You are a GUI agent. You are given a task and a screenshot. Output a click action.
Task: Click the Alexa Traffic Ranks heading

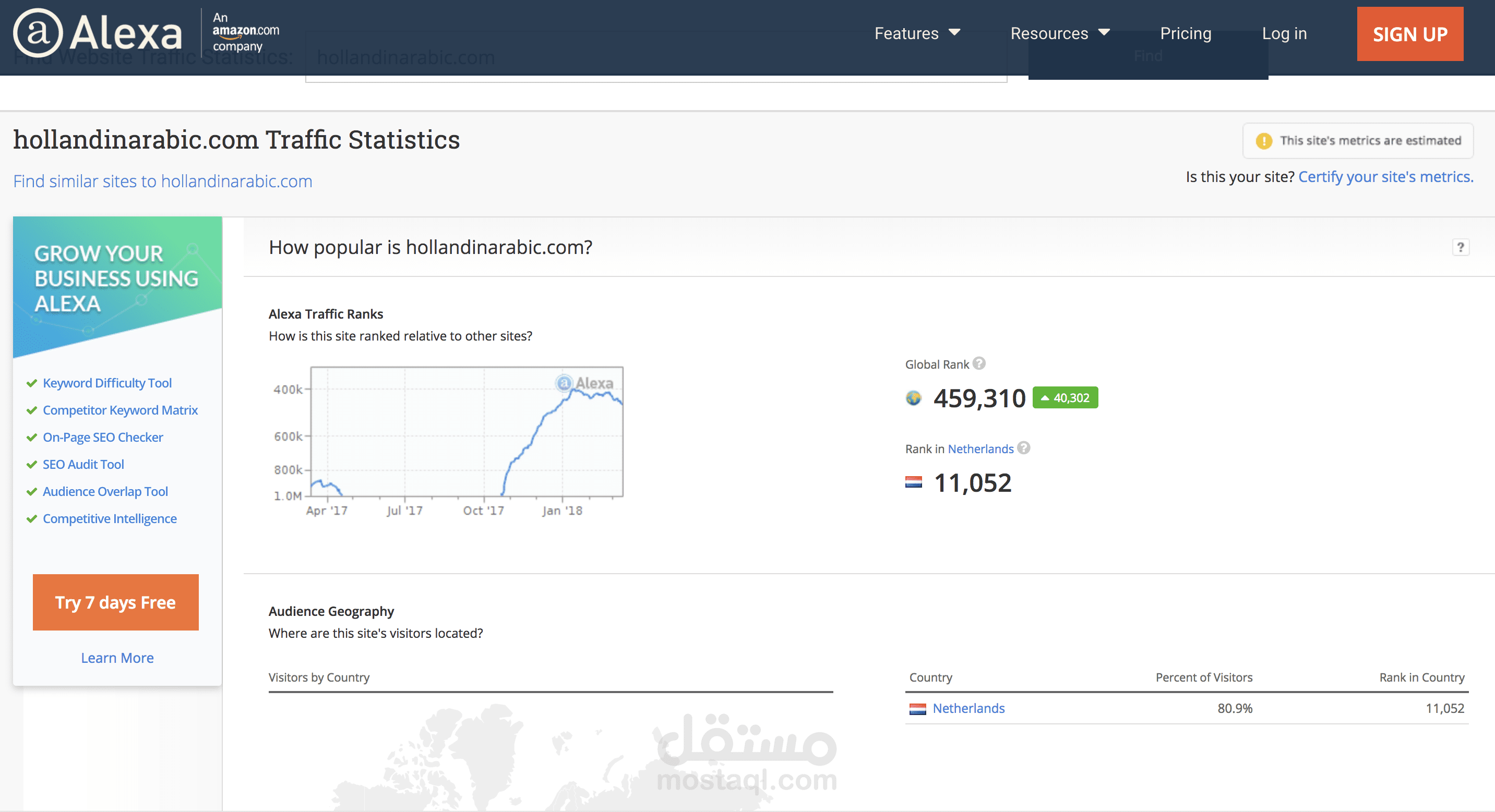[x=326, y=314]
